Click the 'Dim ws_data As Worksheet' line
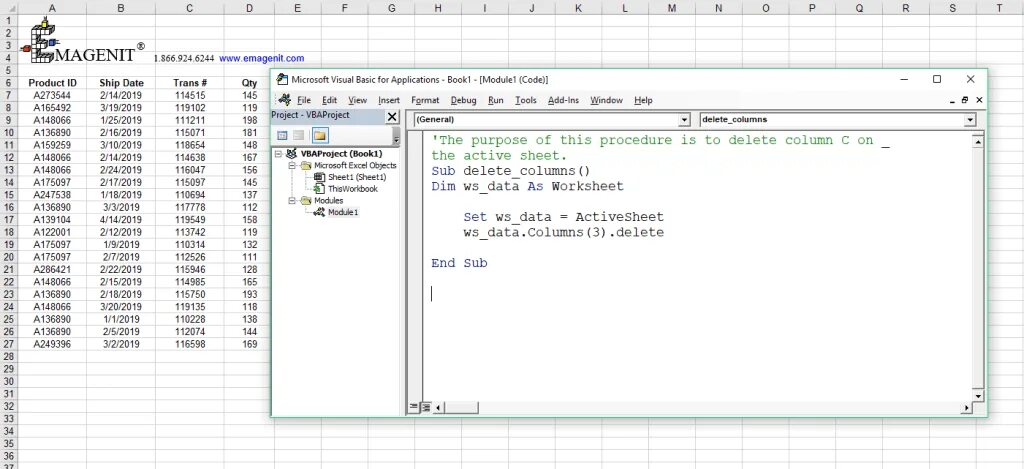 [527, 186]
